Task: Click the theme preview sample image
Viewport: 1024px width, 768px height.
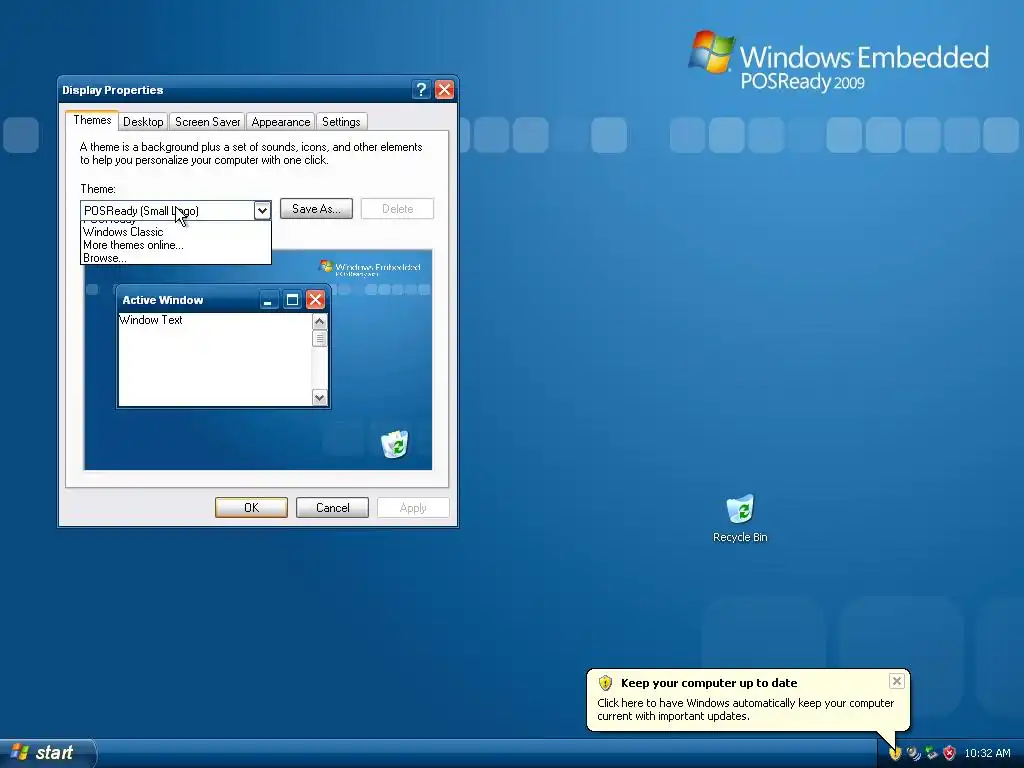Action: [258, 360]
